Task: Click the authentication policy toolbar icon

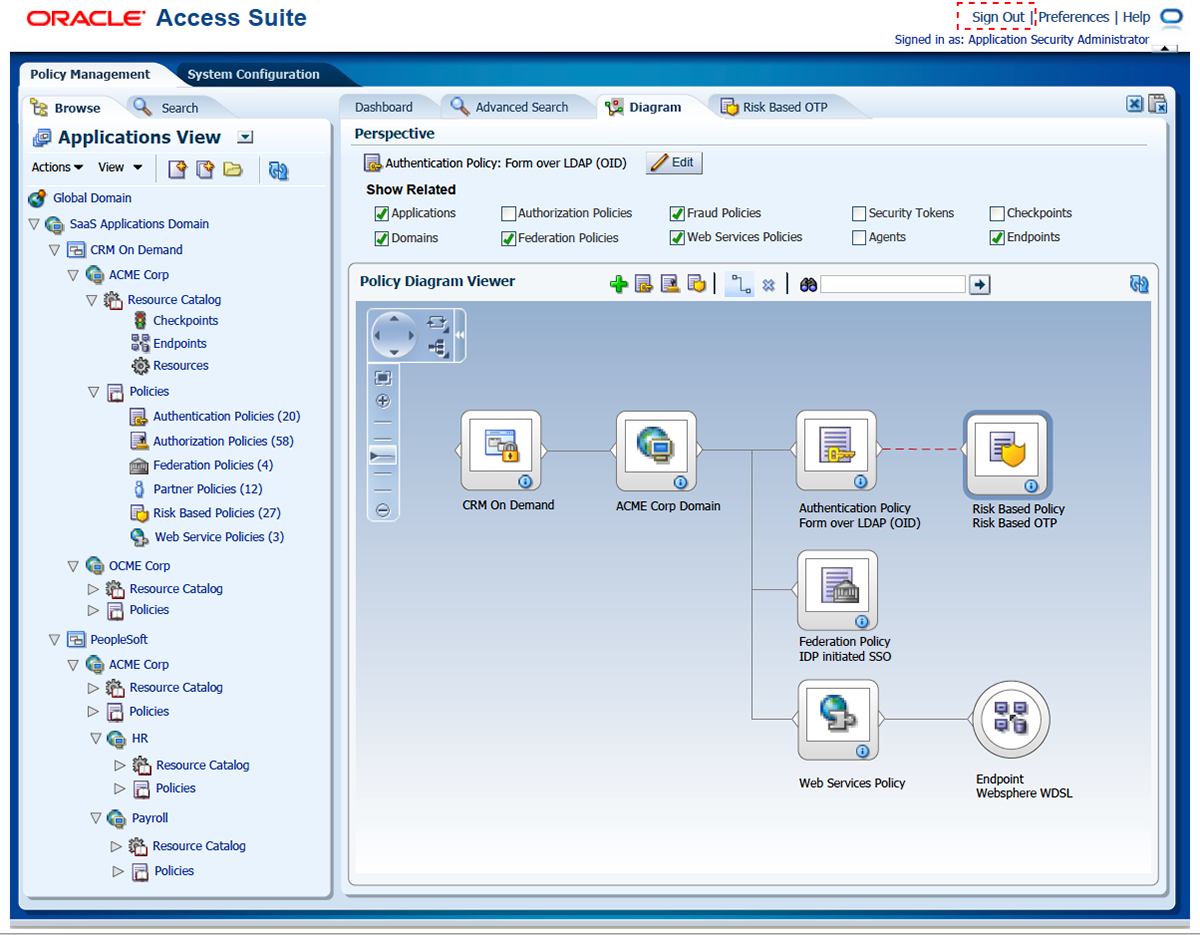Action: click(x=644, y=285)
